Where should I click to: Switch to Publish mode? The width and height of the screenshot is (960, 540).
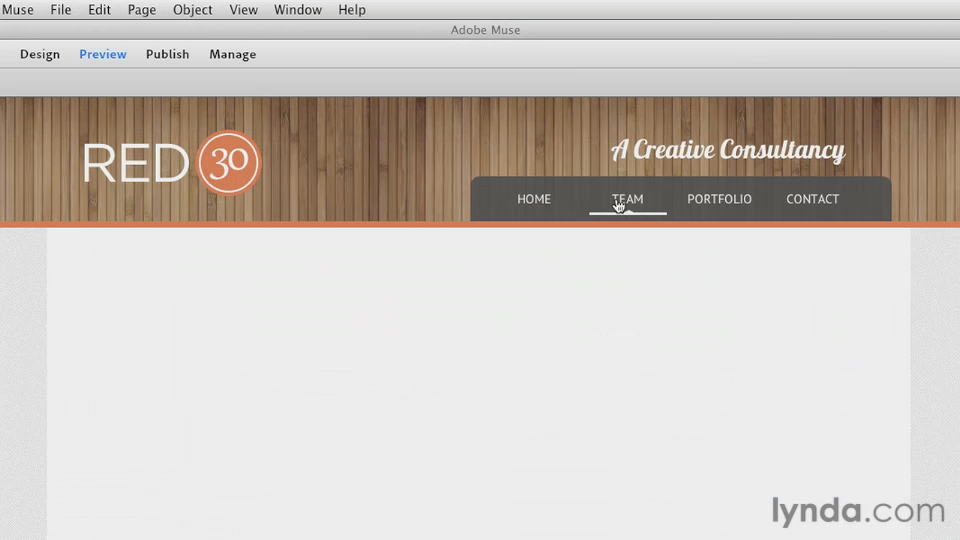(167, 54)
